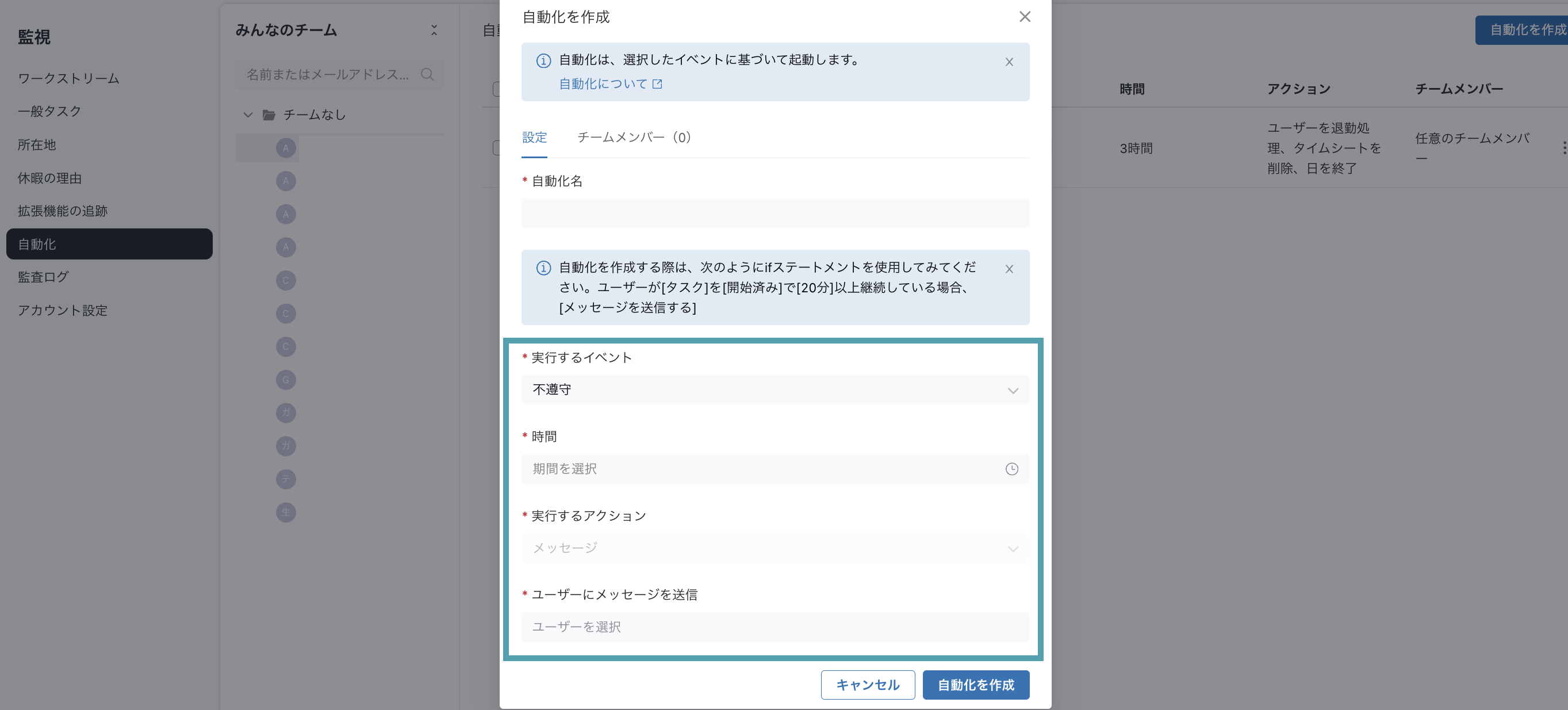Click the folder icon next to チームなし
Image resolution: width=1568 pixels, height=710 pixels.
[x=269, y=114]
